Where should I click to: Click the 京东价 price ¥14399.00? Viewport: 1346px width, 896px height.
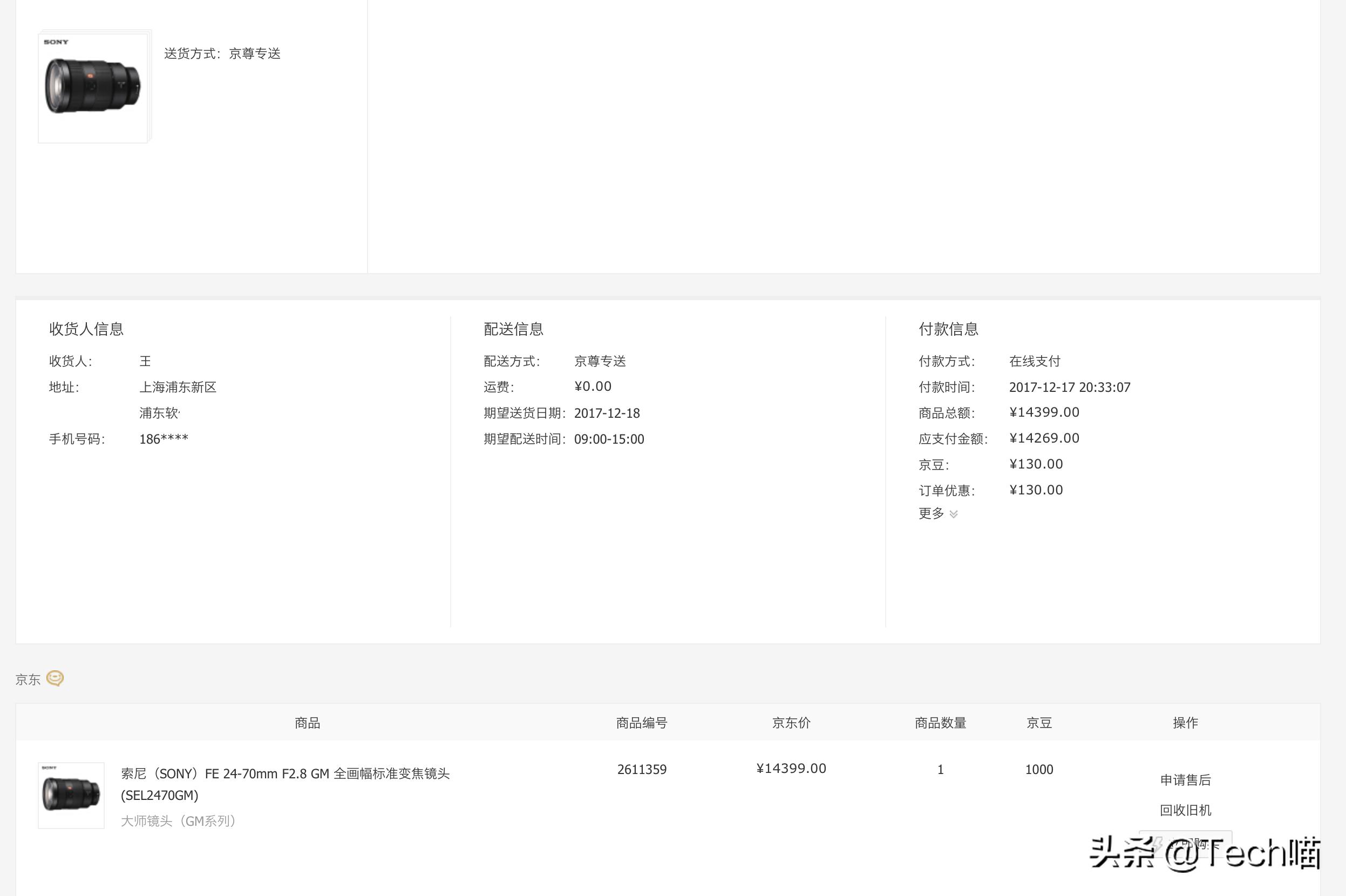(x=791, y=768)
